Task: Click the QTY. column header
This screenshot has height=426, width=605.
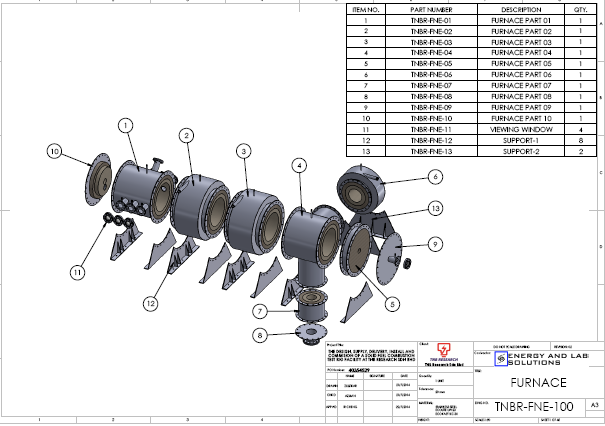Action: point(580,9)
